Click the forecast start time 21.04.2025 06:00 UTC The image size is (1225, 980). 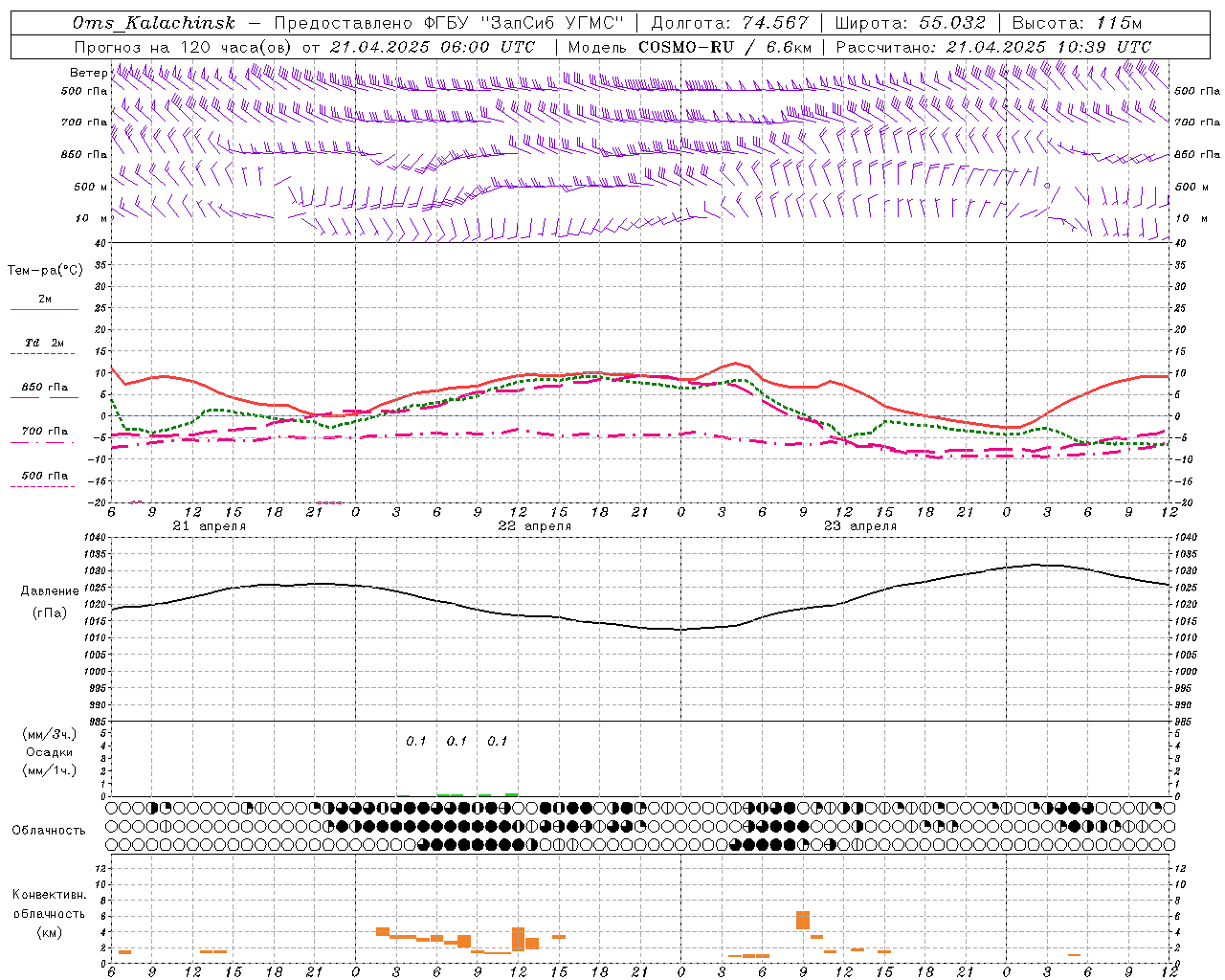pyautogui.click(x=433, y=47)
